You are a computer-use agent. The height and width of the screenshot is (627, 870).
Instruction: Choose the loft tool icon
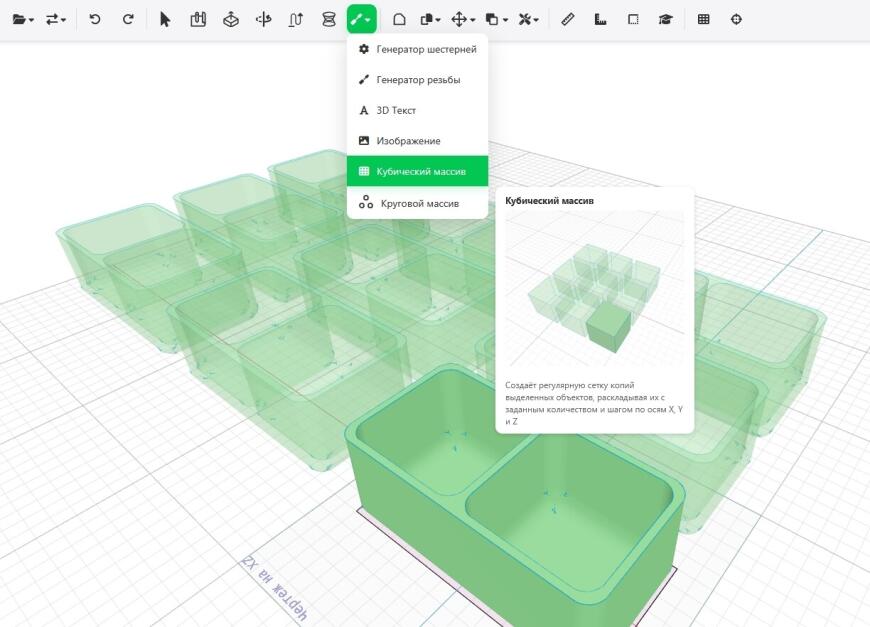point(329,19)
